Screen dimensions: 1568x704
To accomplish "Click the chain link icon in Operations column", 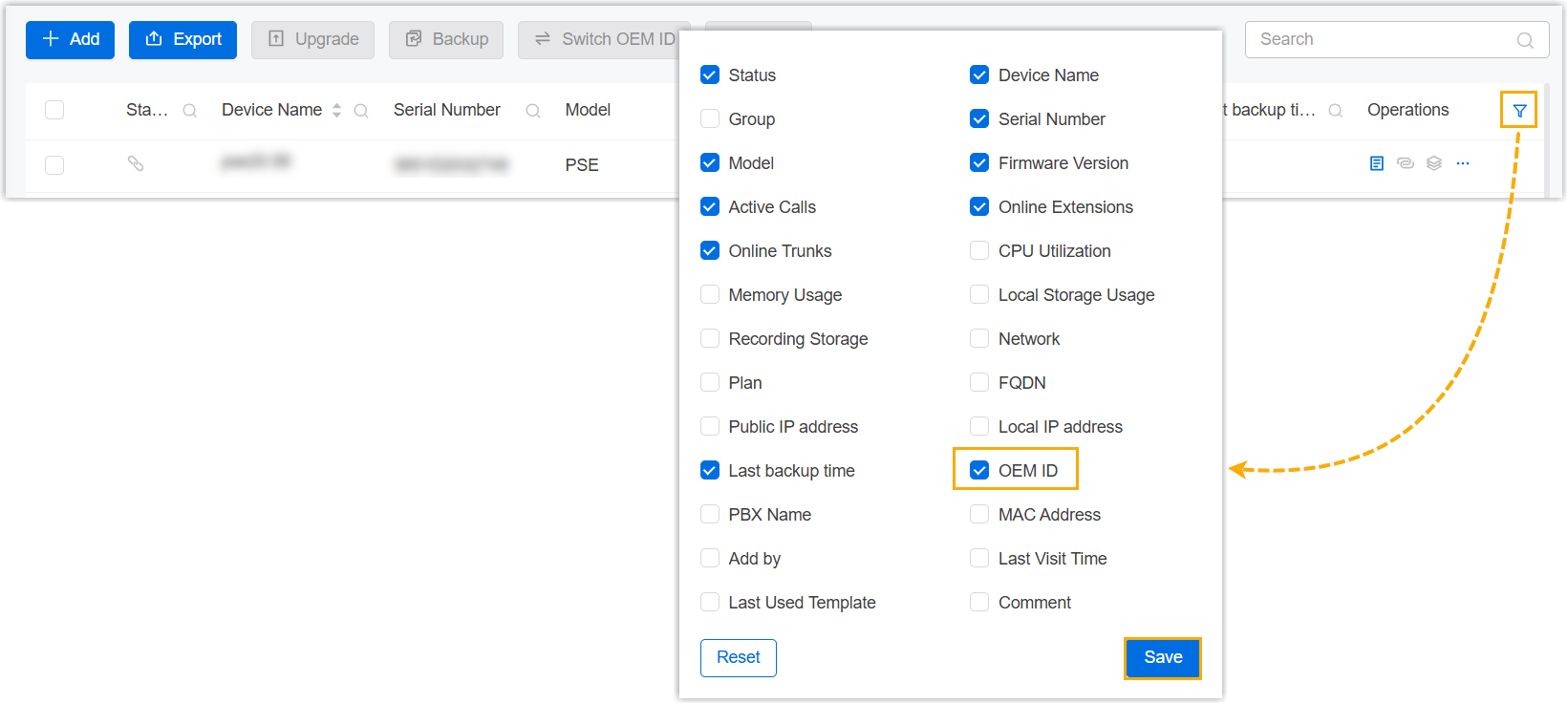I will (x=1405, y=163).
